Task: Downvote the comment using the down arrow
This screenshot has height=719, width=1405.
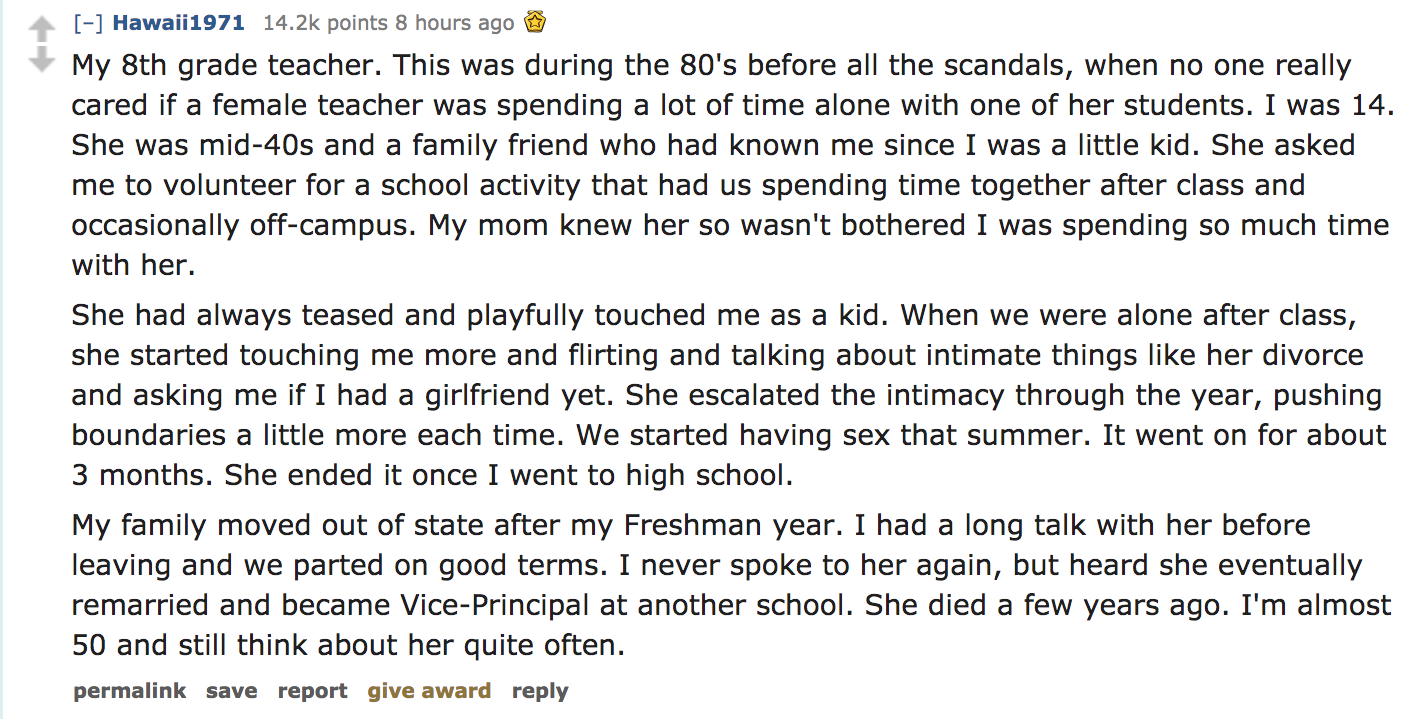Action: (x=40, y=58)
